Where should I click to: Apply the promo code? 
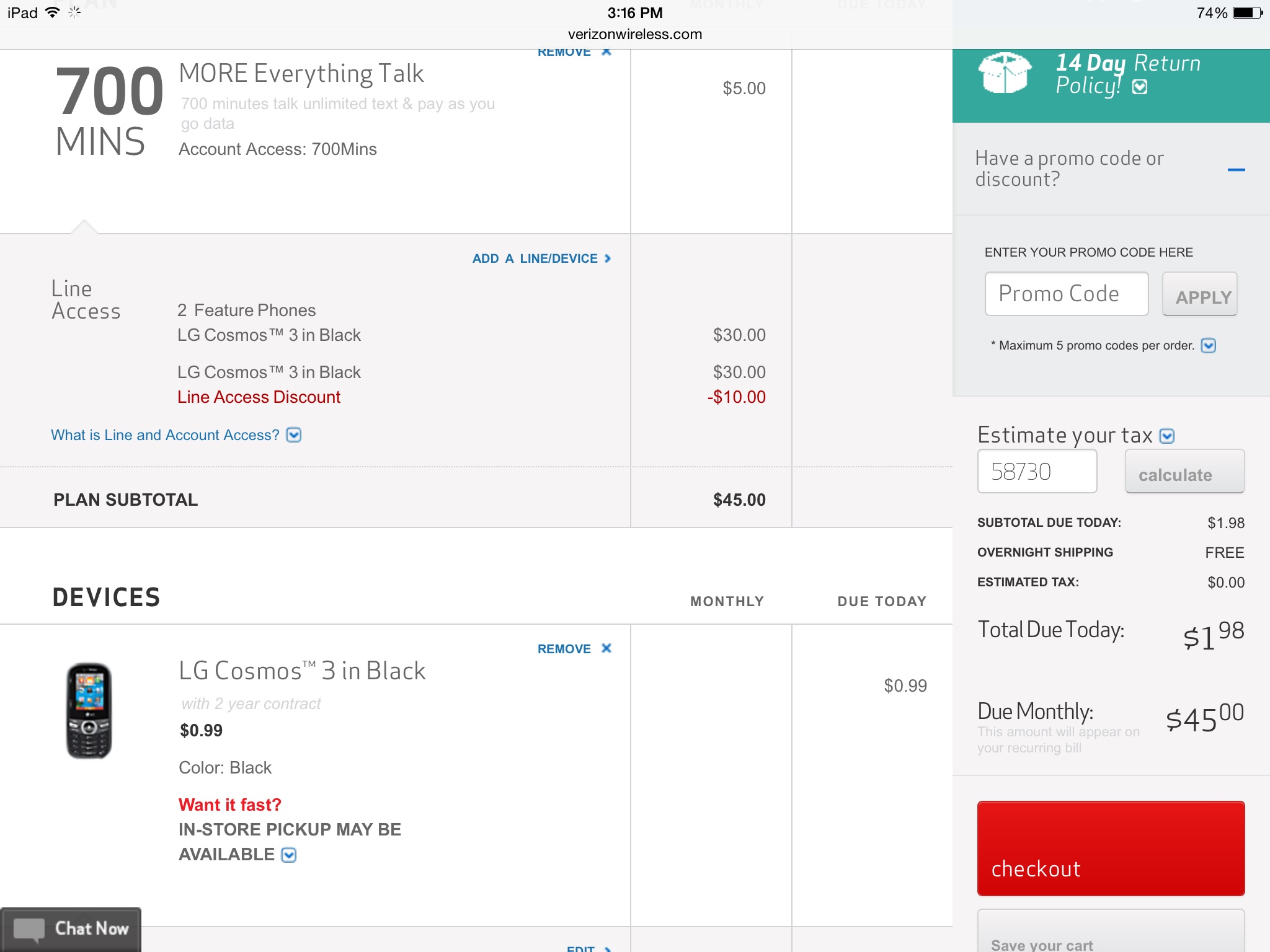pyautogui.click(x=1200, y=294)
